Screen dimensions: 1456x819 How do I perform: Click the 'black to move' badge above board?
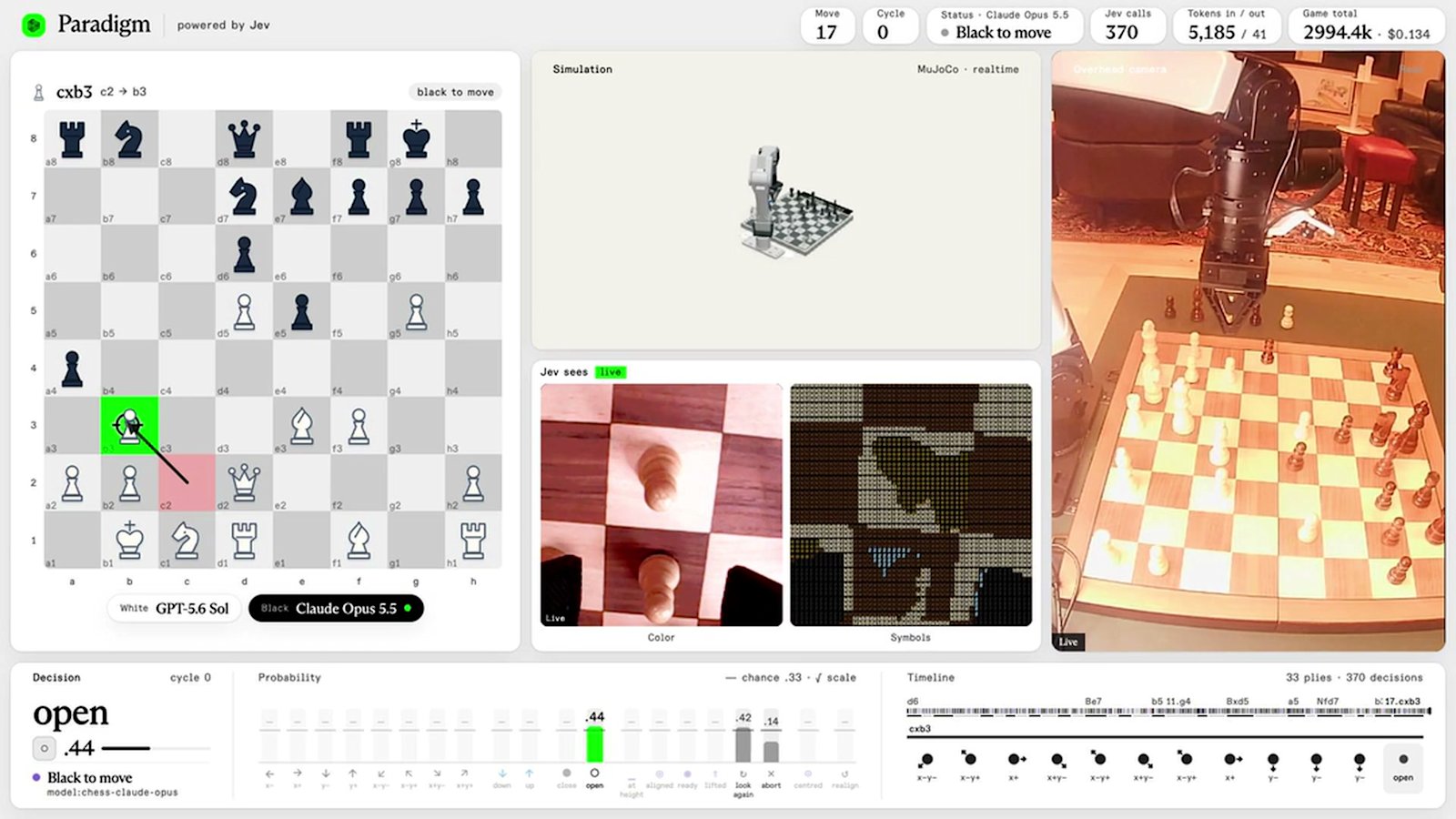(455, 92)
